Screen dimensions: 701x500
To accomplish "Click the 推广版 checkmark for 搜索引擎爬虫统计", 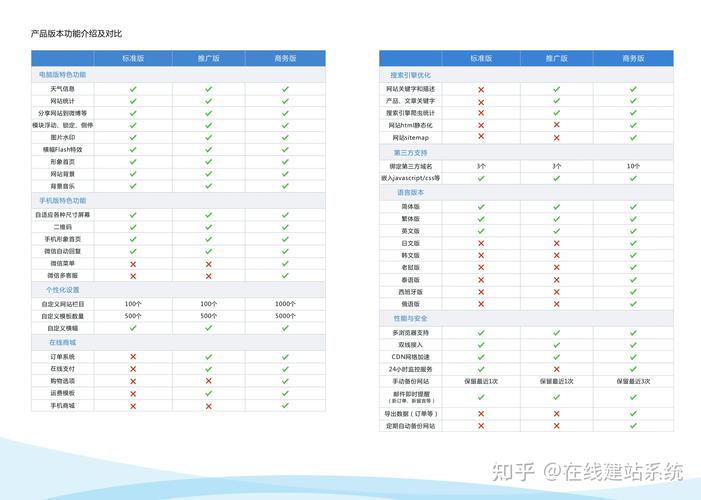I will click(557, 113).
